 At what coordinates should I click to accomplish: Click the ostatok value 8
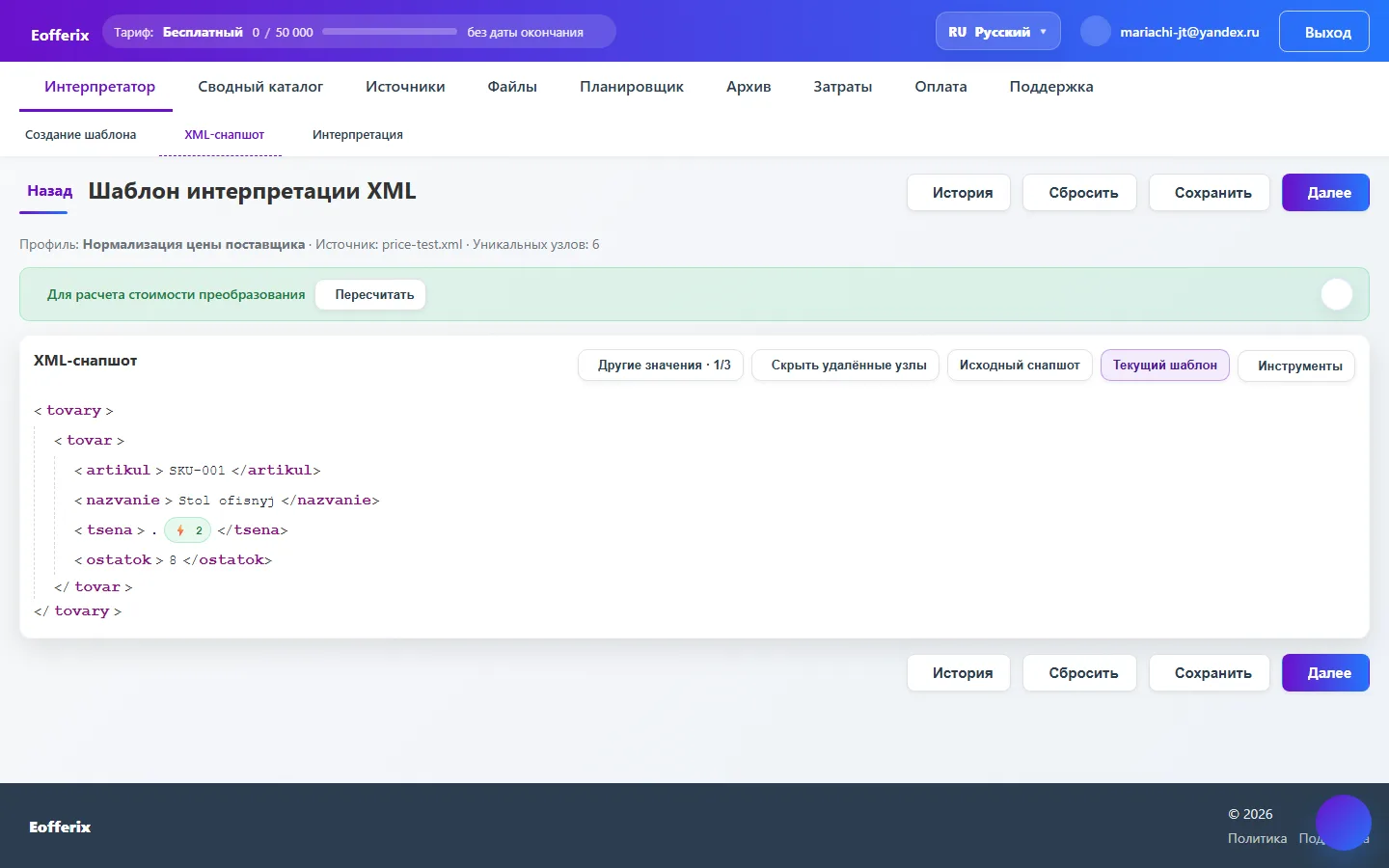tap(173, 560)
